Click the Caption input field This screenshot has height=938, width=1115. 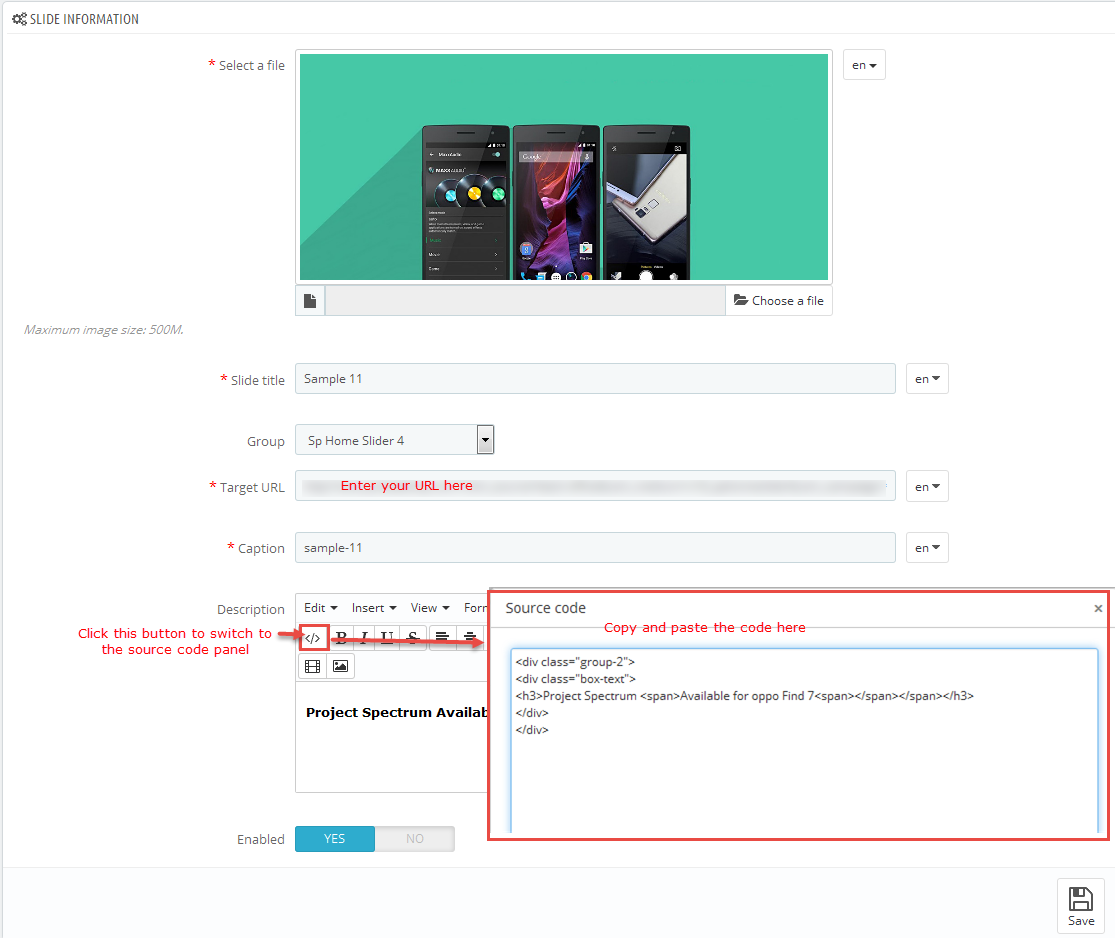[x=595, y=548]
